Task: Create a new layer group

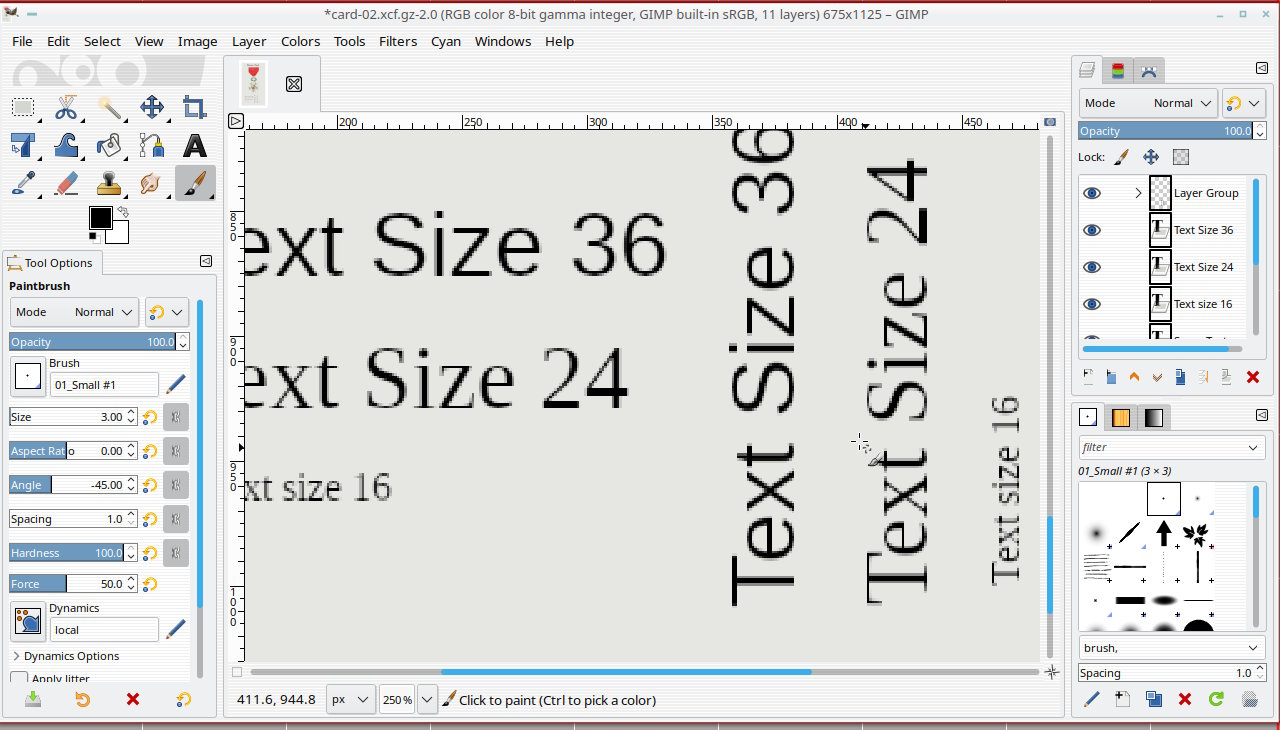Action: point(1111,377)
